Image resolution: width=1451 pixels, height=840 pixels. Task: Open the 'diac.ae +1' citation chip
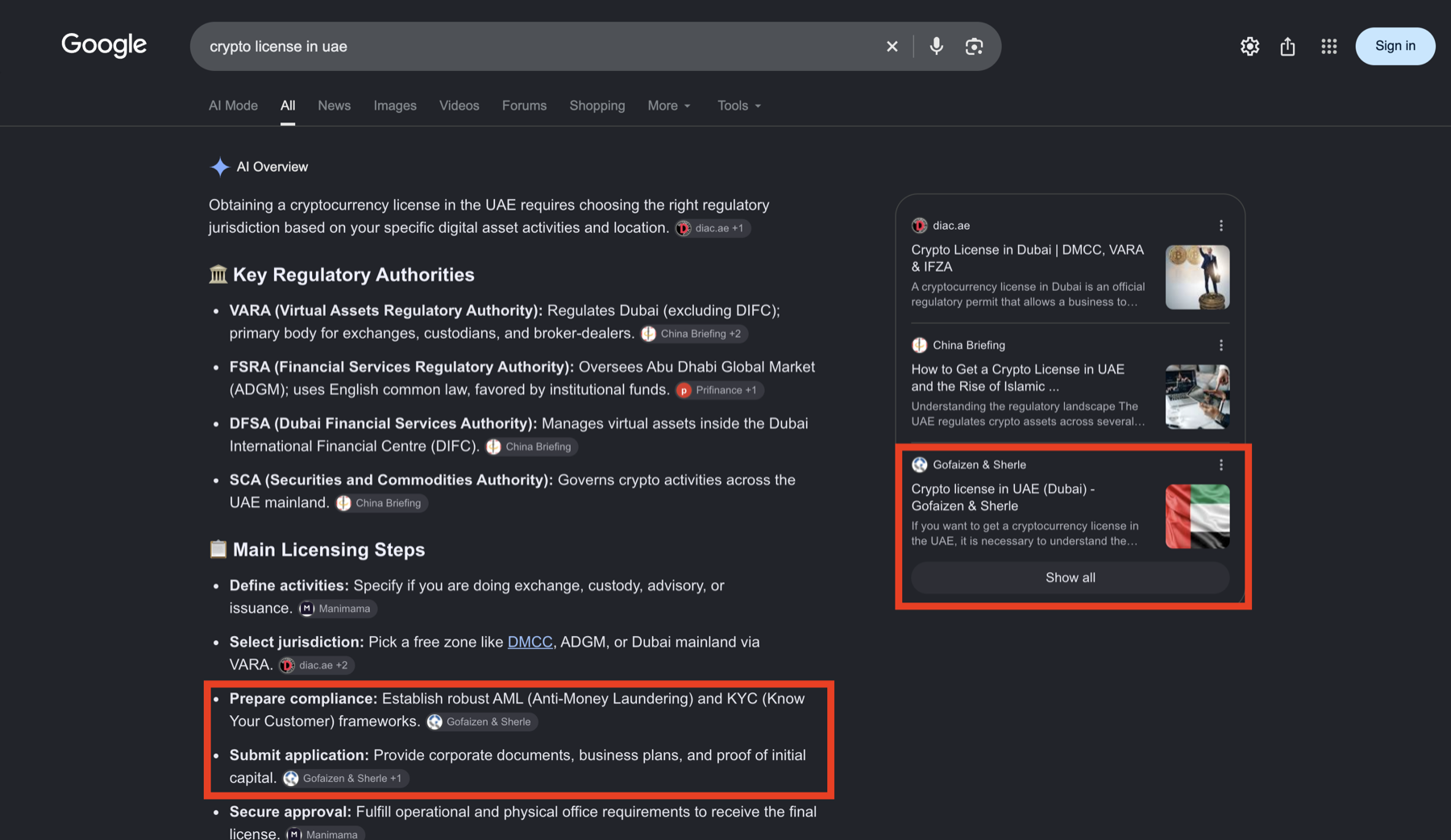(x=713, y=228)
